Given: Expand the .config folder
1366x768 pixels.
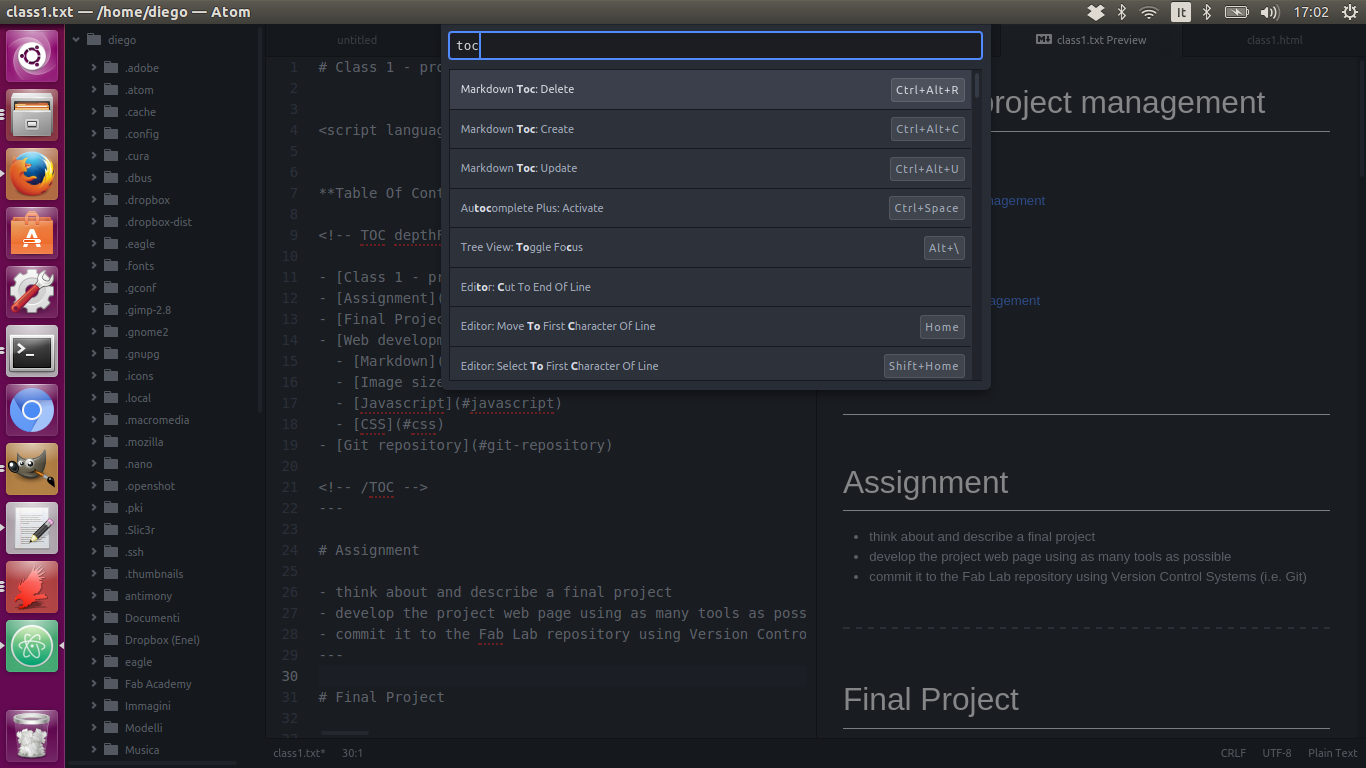Looking at the screenshot, I should [x=94, y=134].
